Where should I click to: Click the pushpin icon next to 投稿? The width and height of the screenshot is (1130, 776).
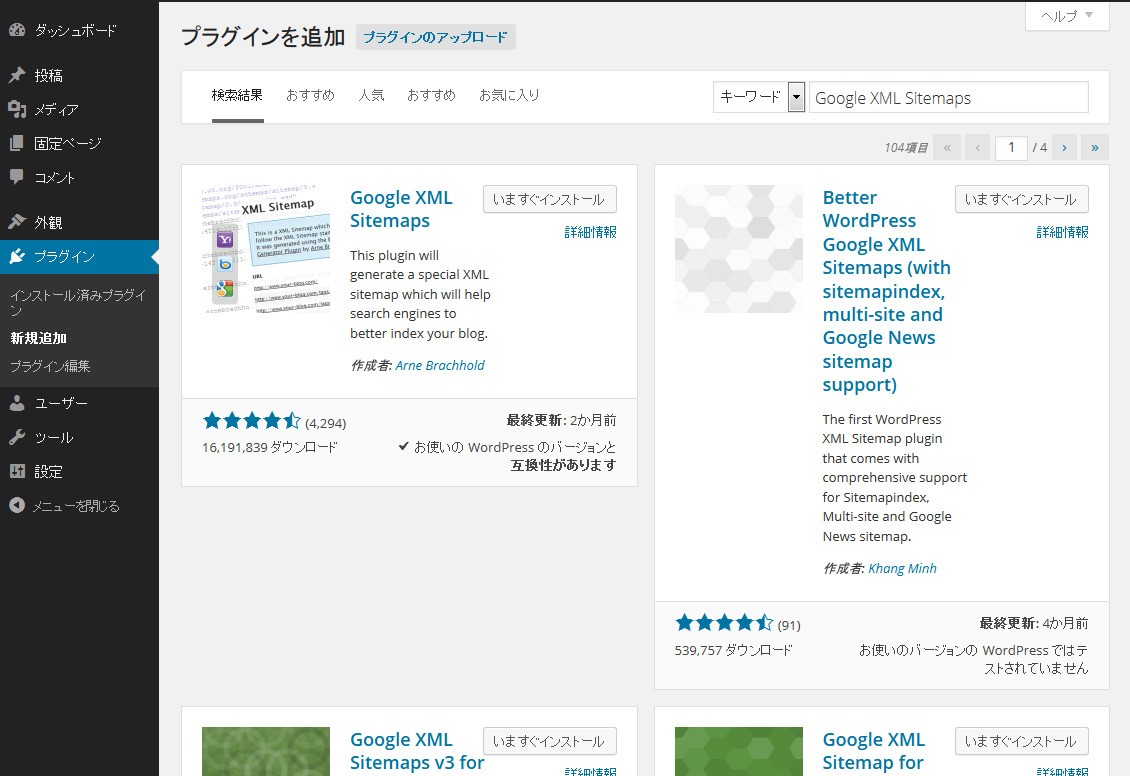click(x=17, y=75)
